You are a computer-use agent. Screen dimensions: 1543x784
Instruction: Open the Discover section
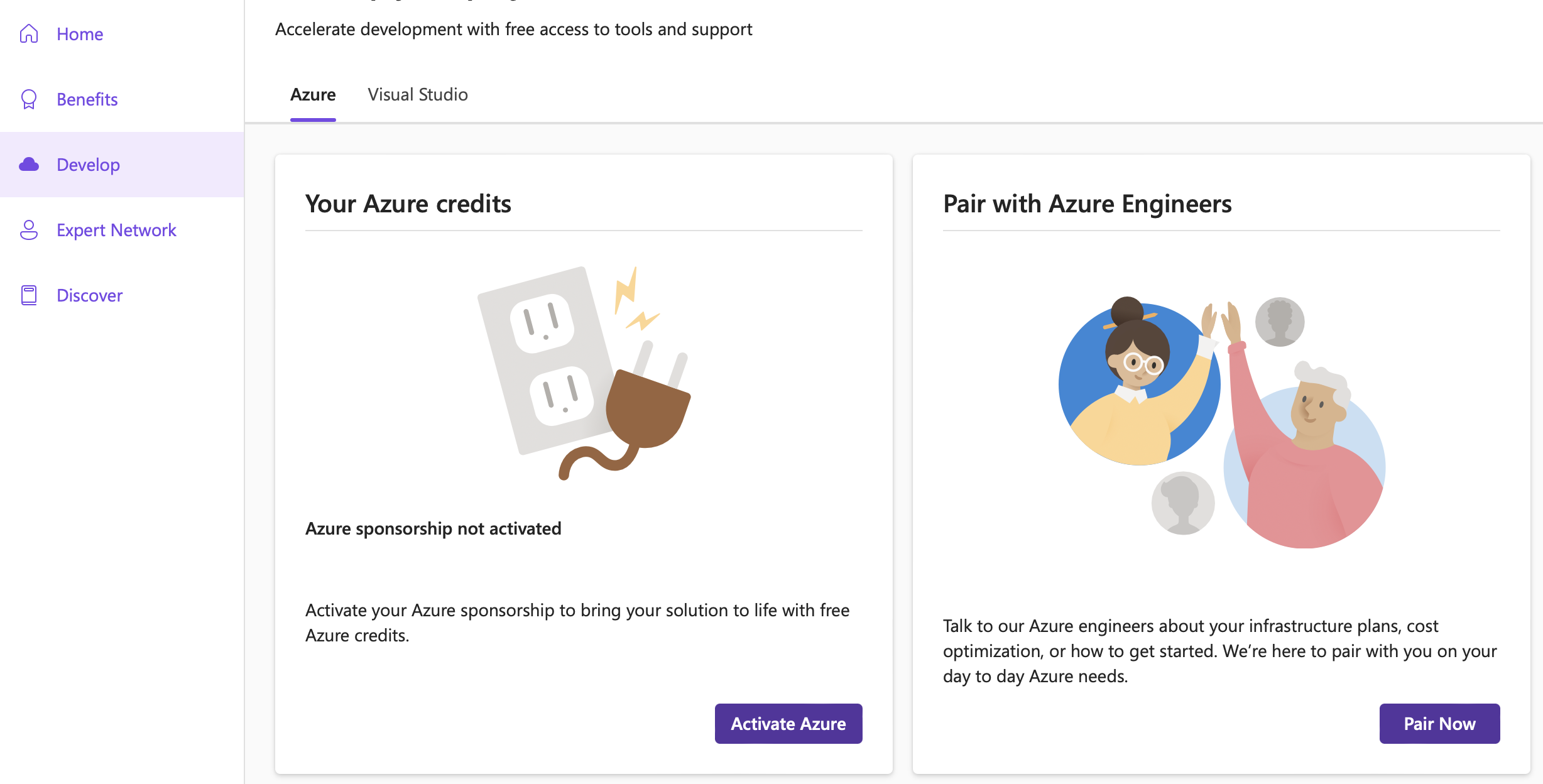(x=89, y=295)
